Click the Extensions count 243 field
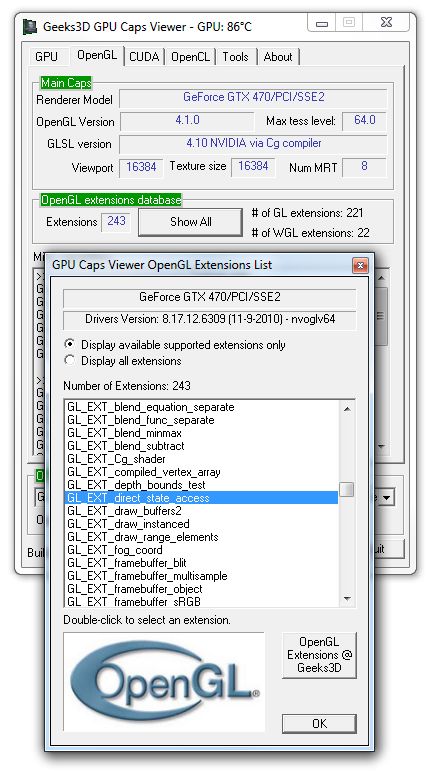This screenshot has width=427, height=771. (116, 222)
